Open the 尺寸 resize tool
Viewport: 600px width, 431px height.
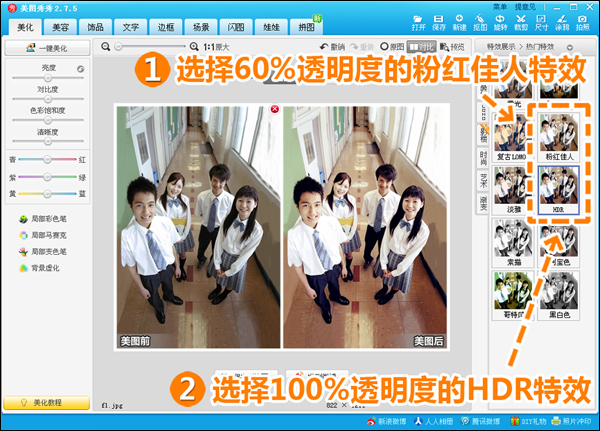coord(541,23)
